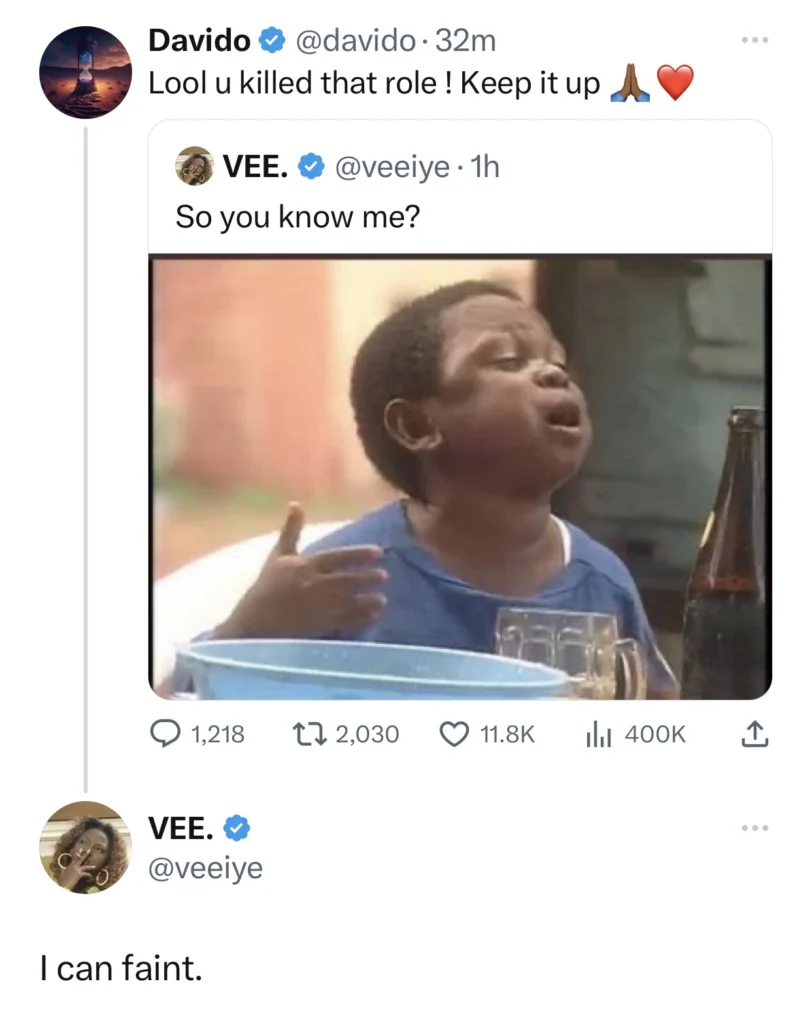Open more options on VEE's reply
812x1024 pixels.
755,828
